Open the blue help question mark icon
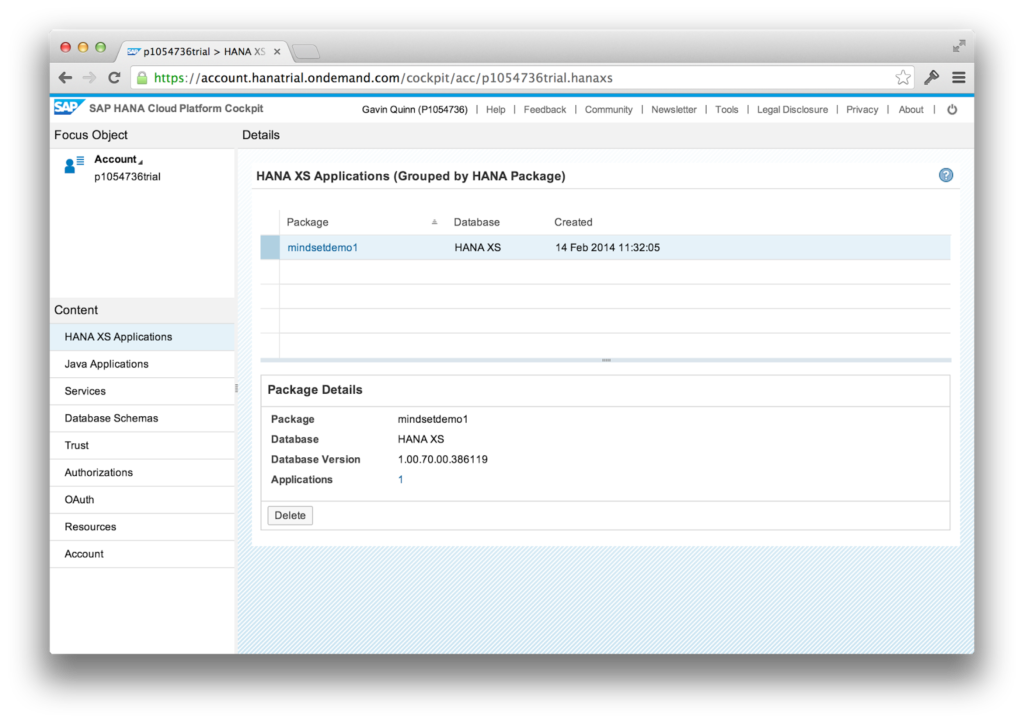 pos(946,175)
